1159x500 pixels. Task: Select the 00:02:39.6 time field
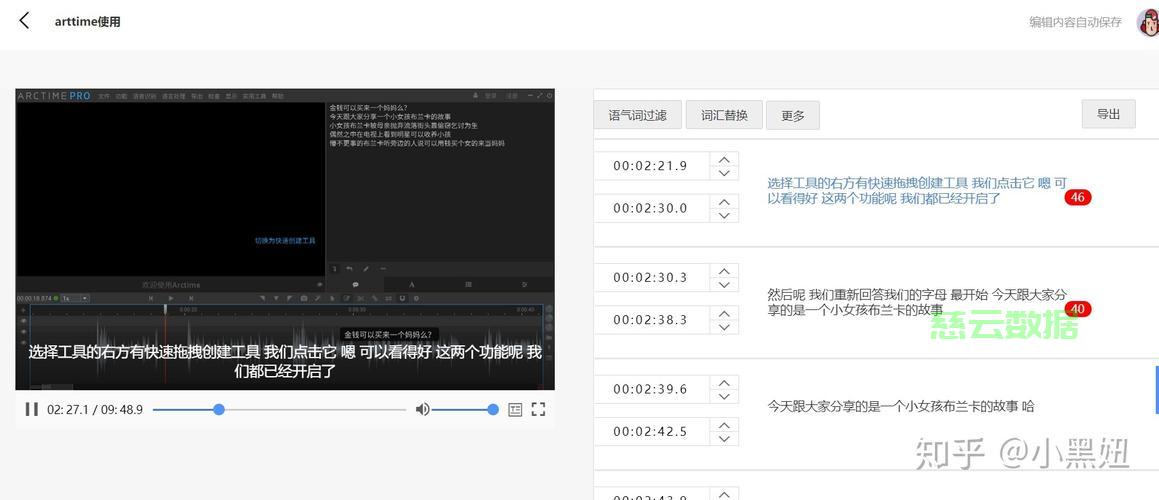coord(650,389)
